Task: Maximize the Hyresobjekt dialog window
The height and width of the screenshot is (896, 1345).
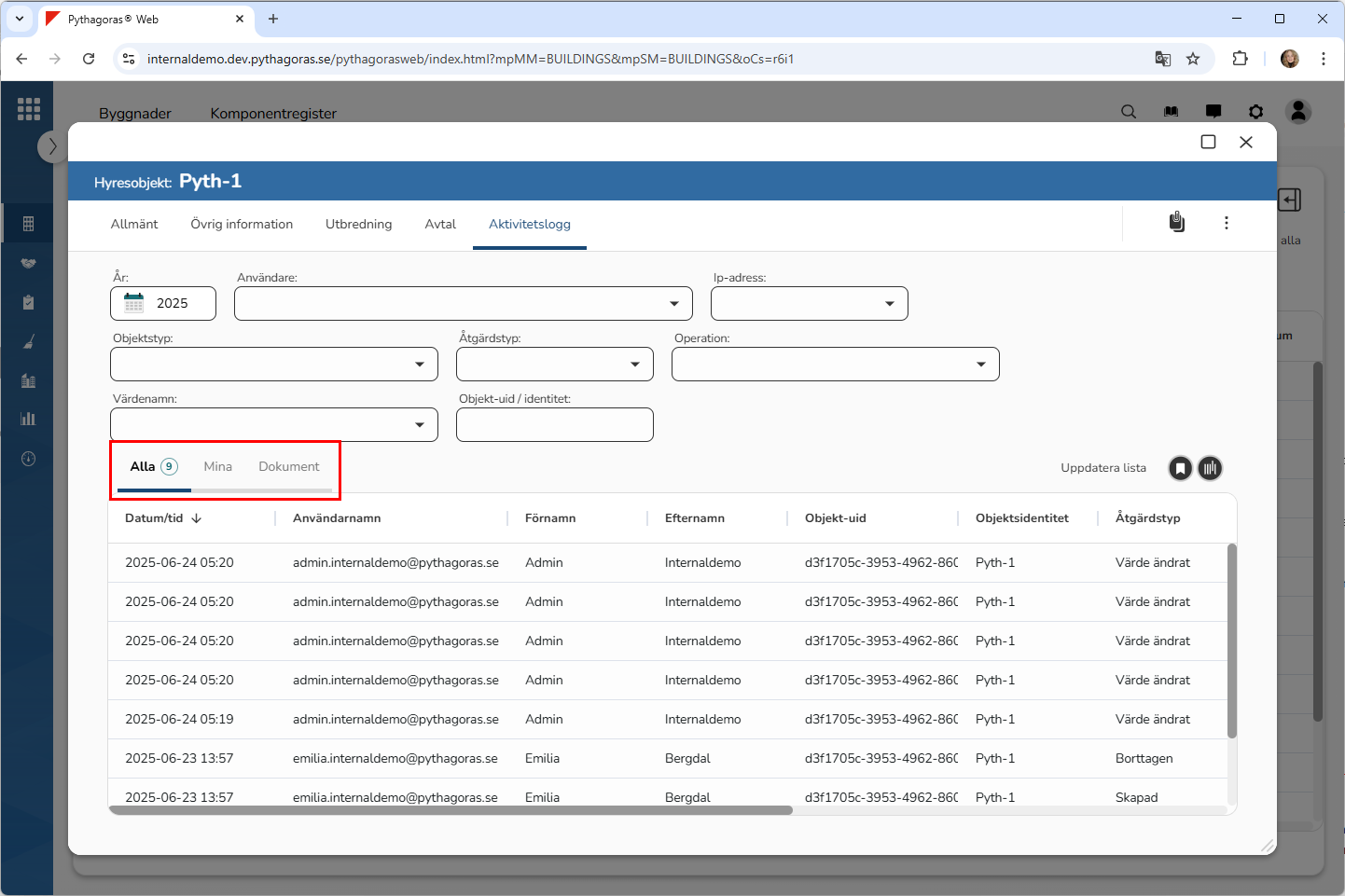Action: [x=1208, y=142]
